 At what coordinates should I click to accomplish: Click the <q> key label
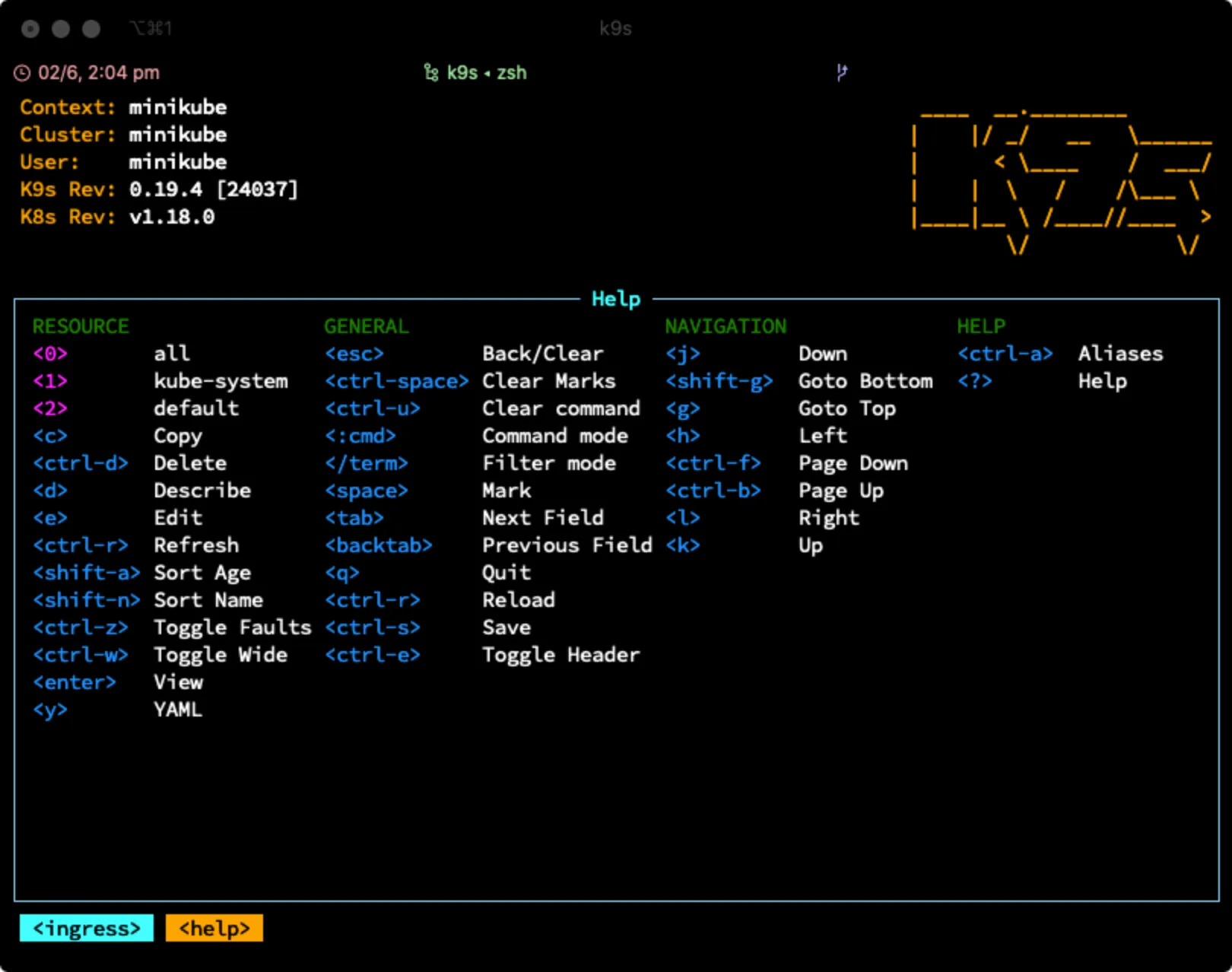342,573
